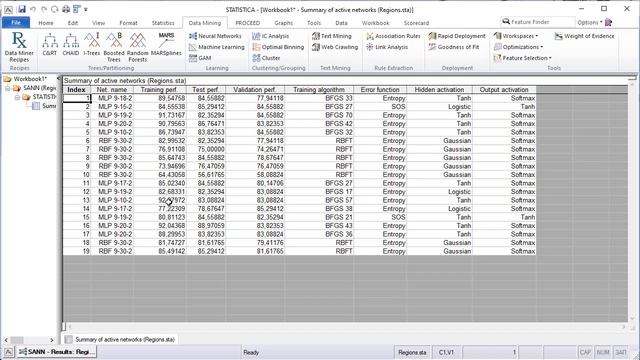Click the SANN - Results button in status bar
The width and height of the screenshot is (640, 360).
click(57, 352)
